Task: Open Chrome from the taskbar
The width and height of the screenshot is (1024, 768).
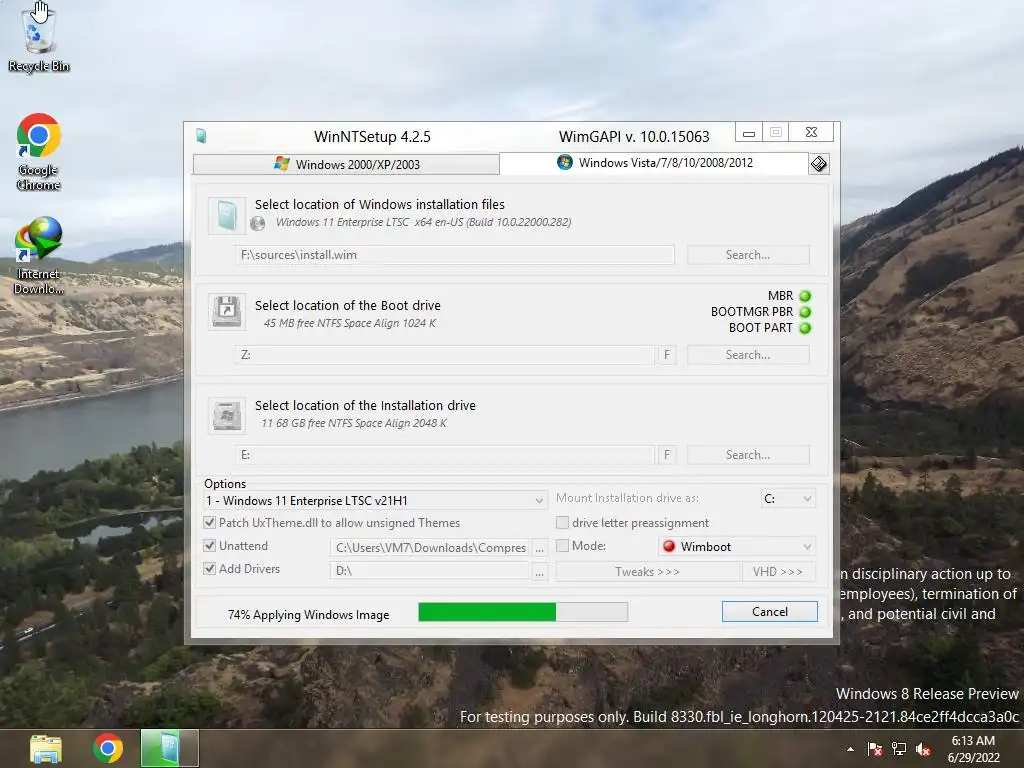Action: point(108,748)
